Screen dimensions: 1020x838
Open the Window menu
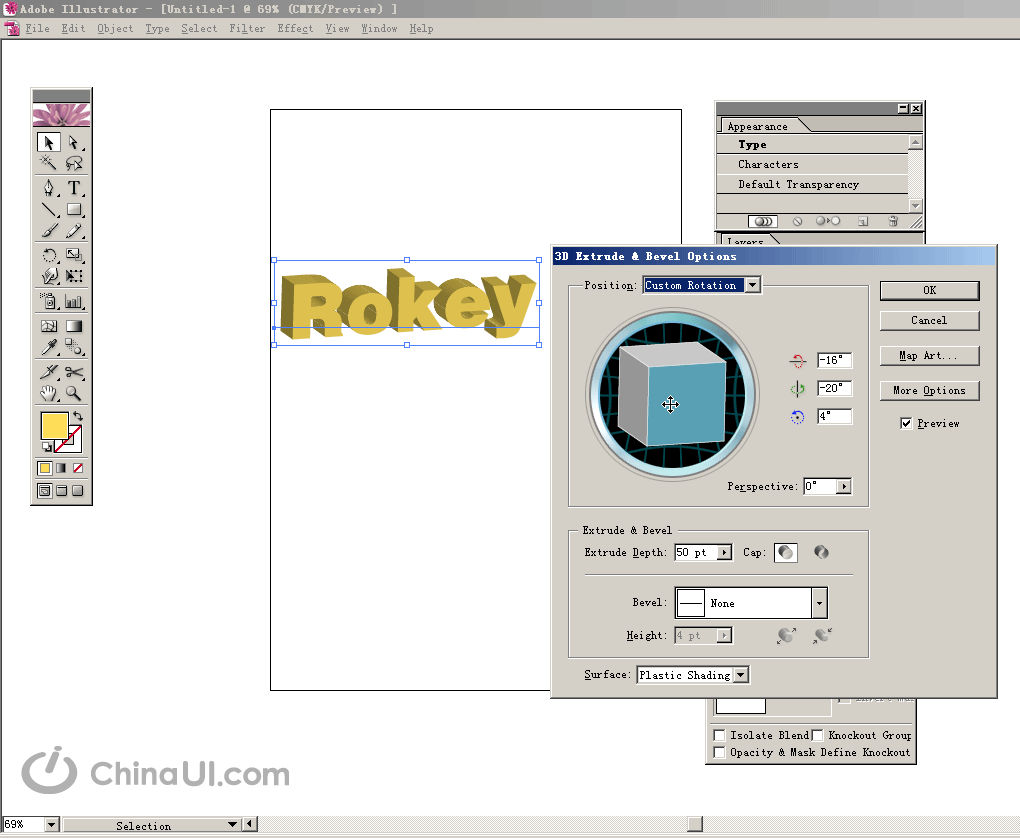pyautogui.click(x=379, y=29)
